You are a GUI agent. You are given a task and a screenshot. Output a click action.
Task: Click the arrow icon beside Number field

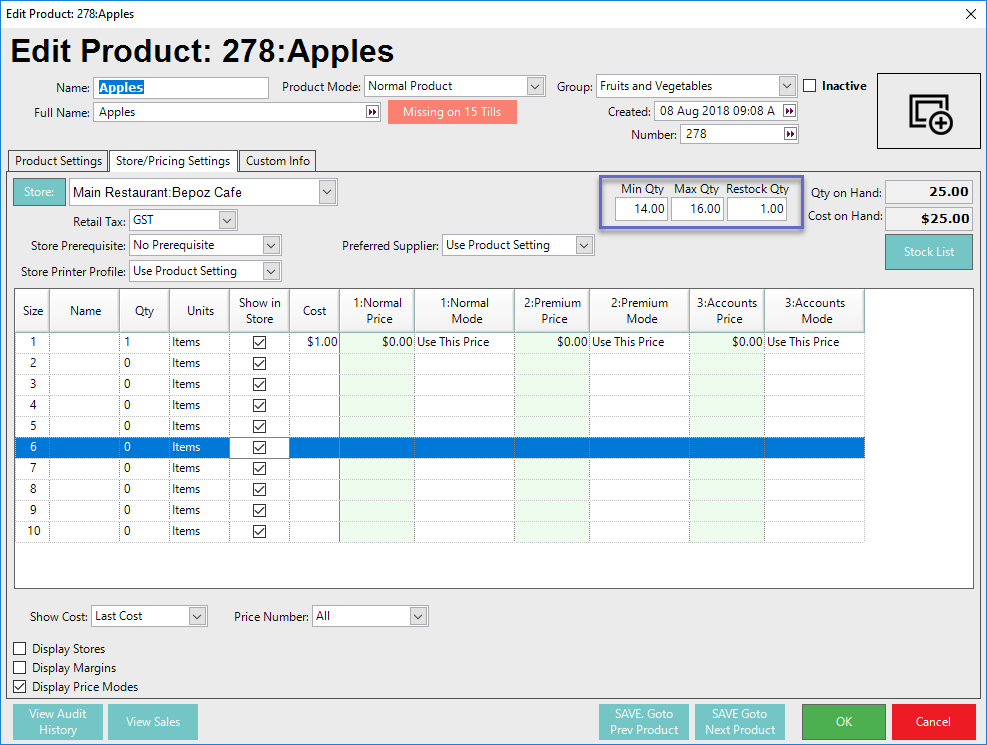(x=789, y=134)
